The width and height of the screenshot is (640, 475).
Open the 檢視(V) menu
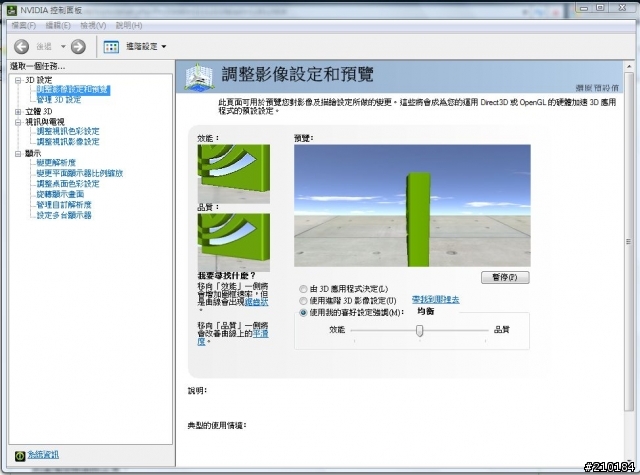[93, 26]
